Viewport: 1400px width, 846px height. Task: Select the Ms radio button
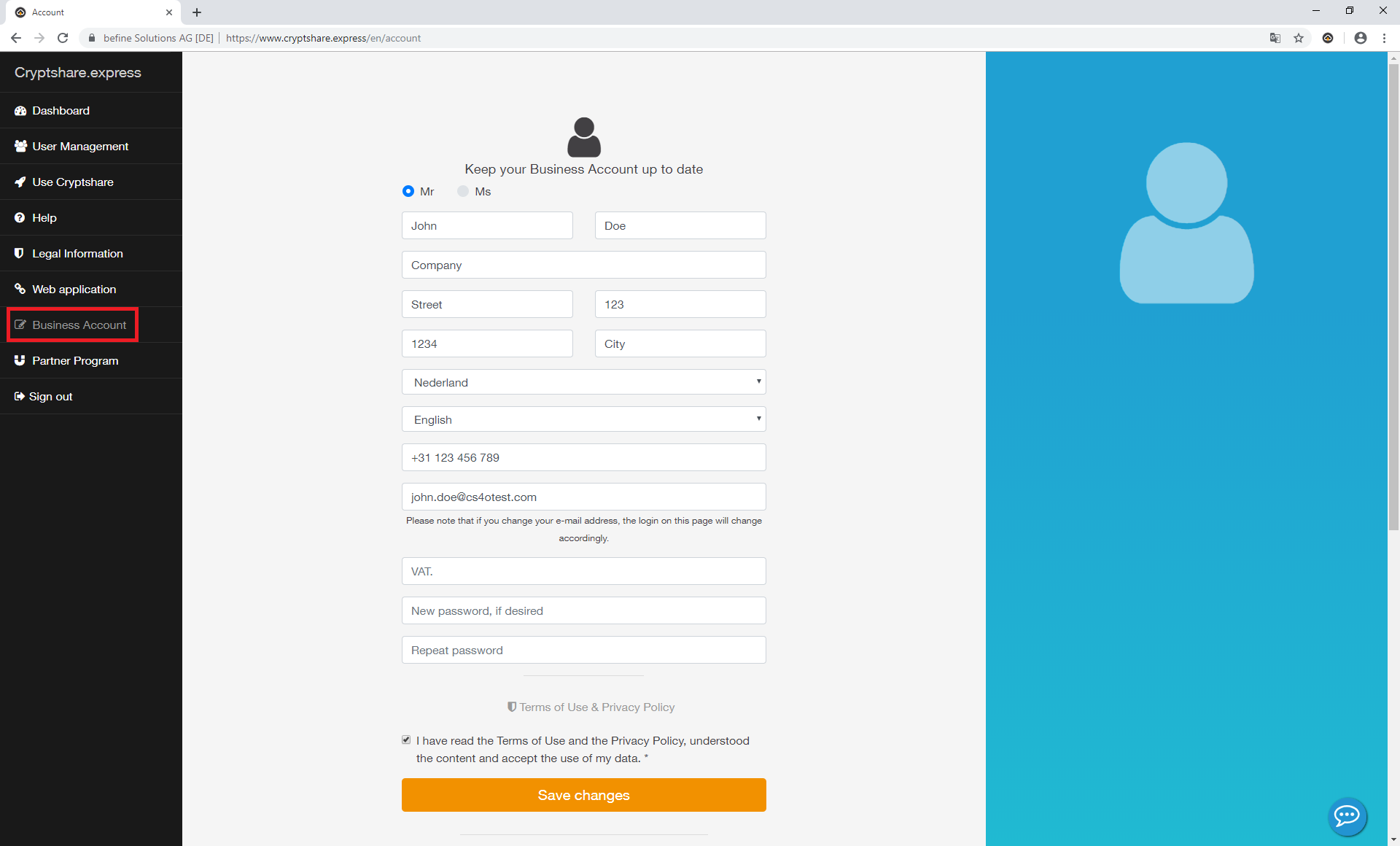[463, 191]
